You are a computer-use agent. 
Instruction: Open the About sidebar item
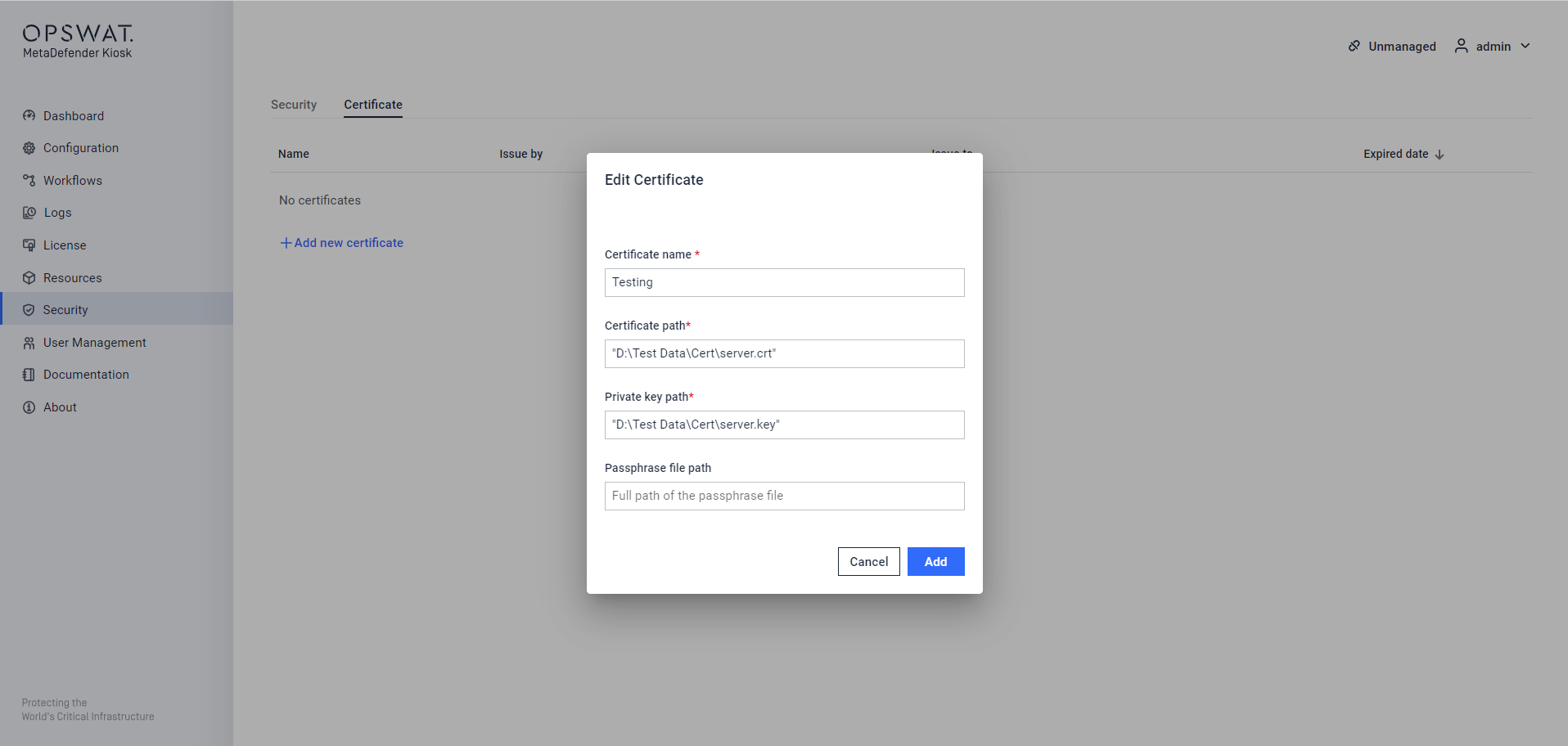(116, 407)
